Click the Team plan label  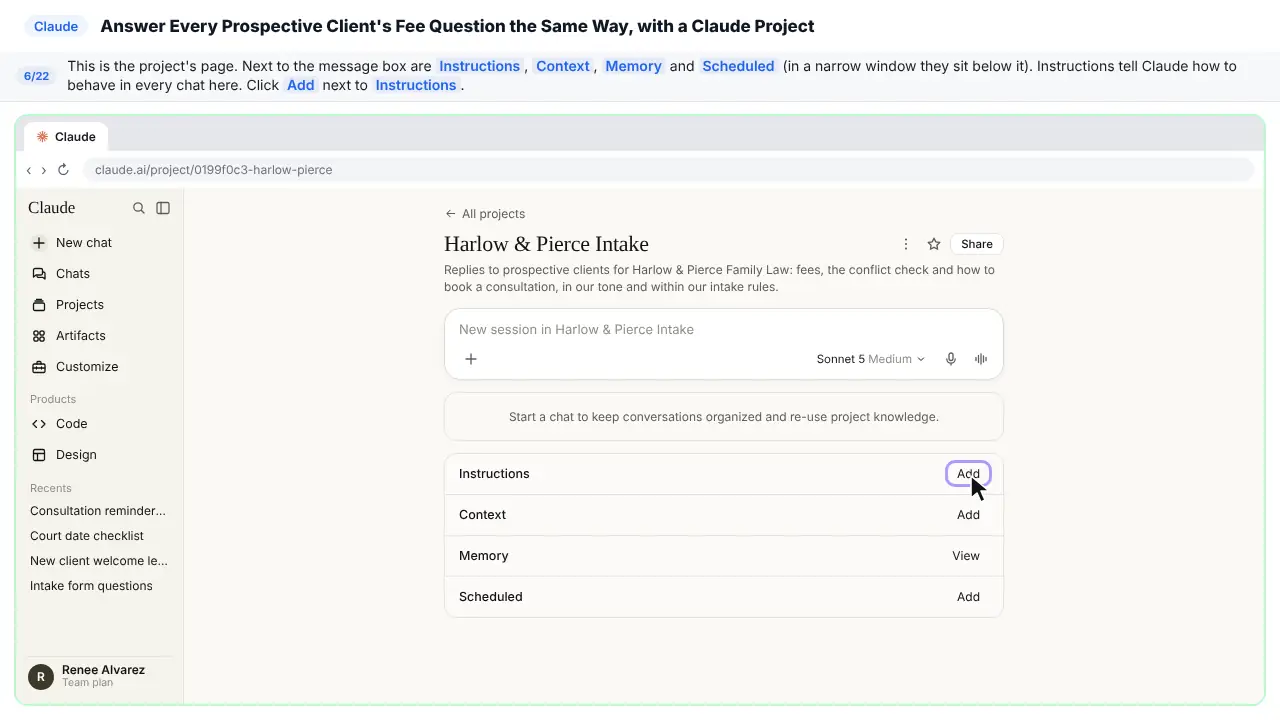(87, 683)
